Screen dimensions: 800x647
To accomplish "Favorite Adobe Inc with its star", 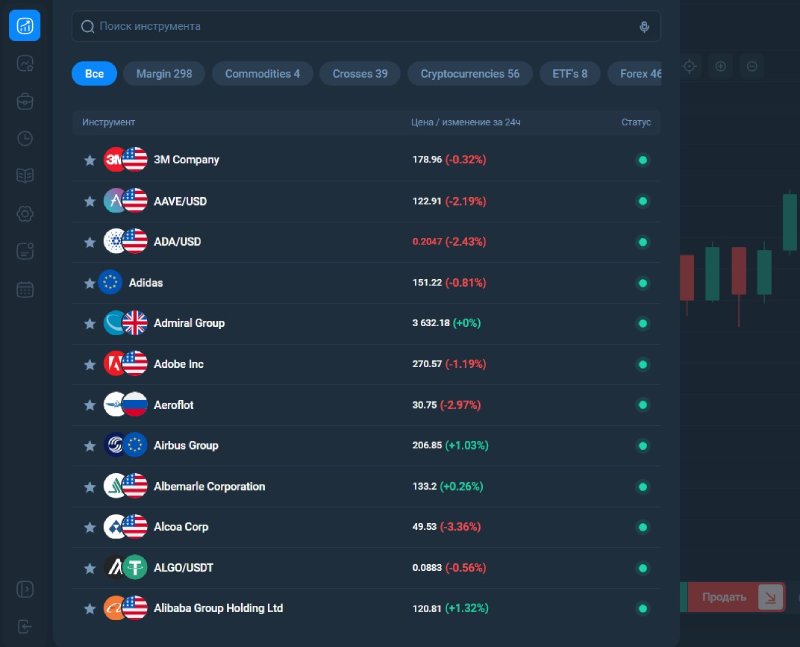I will tap(90, 364).
